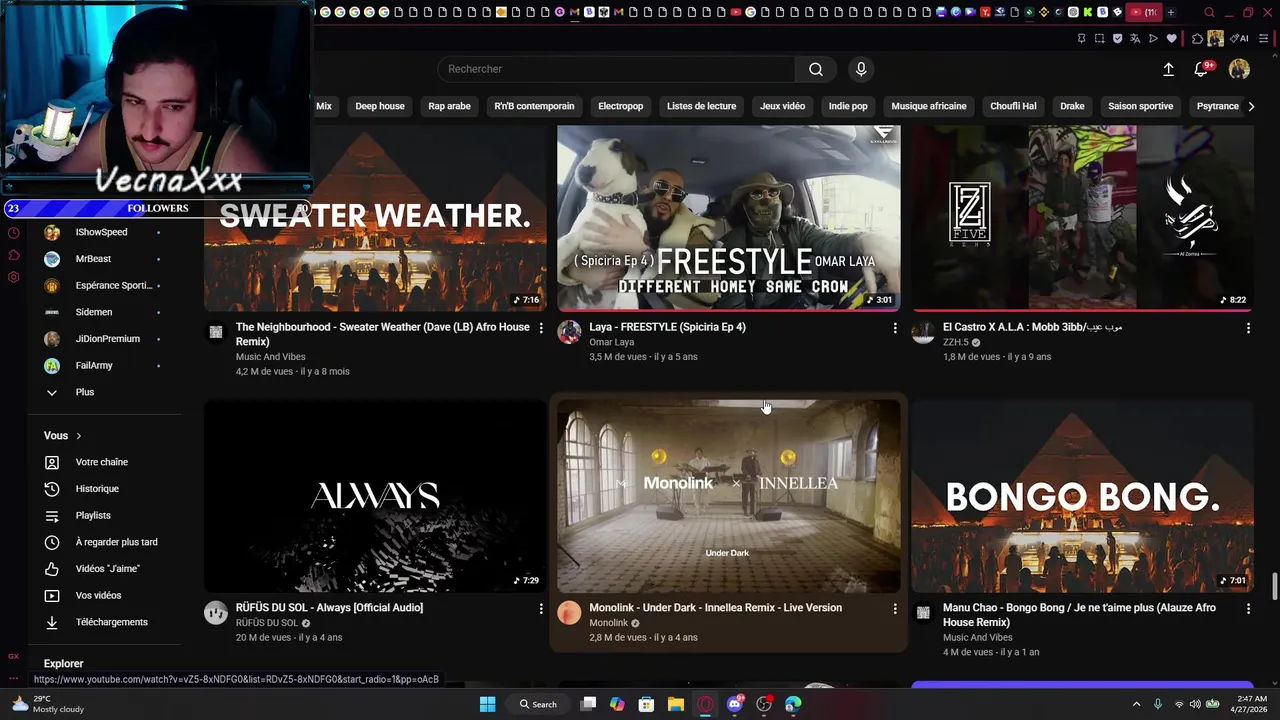This screenshot has height=720, width=1280.
Task: Open Vos vidéos in sidebar
Action: pos(98,595)
